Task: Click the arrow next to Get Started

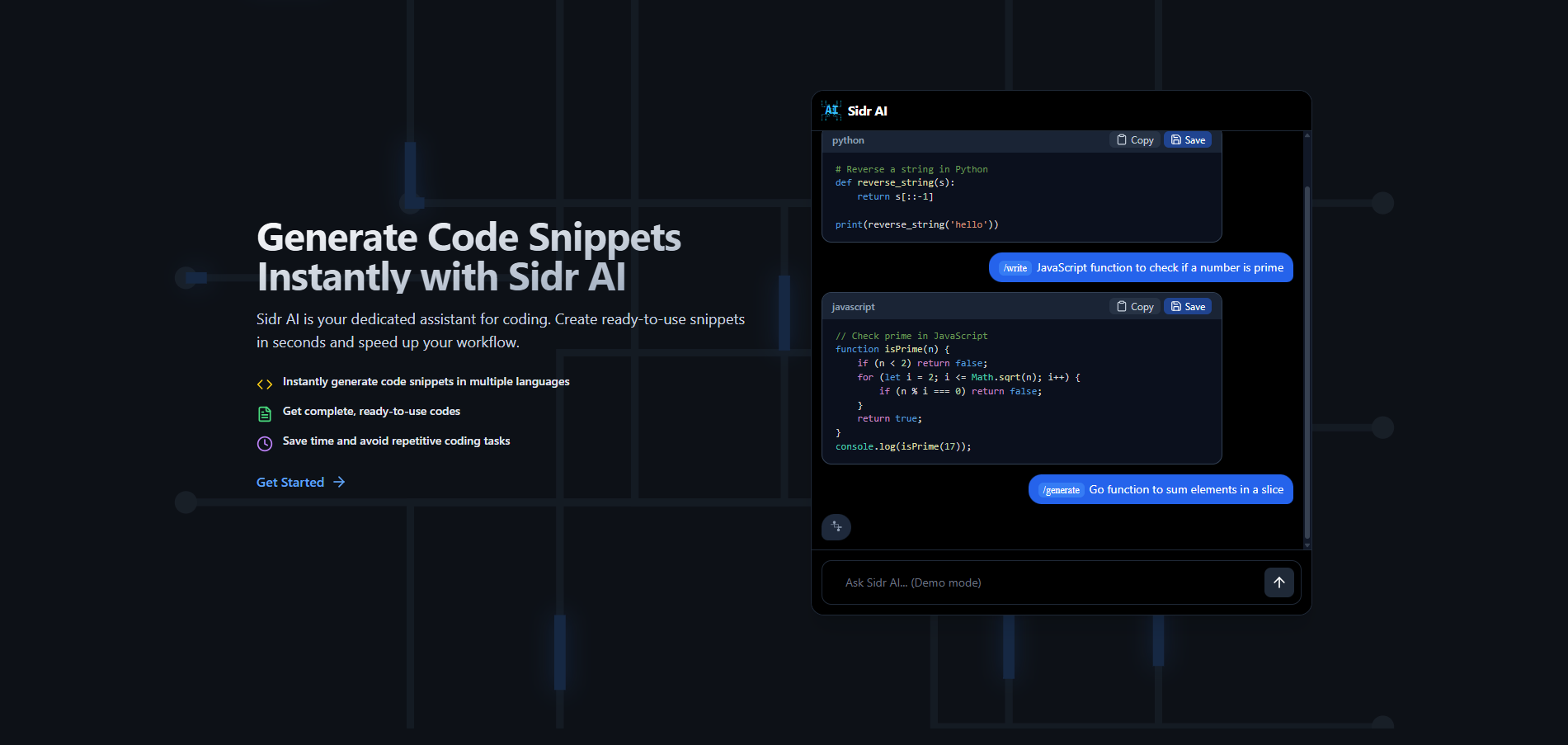Action: pyautogui.click(x=339, y=482)
